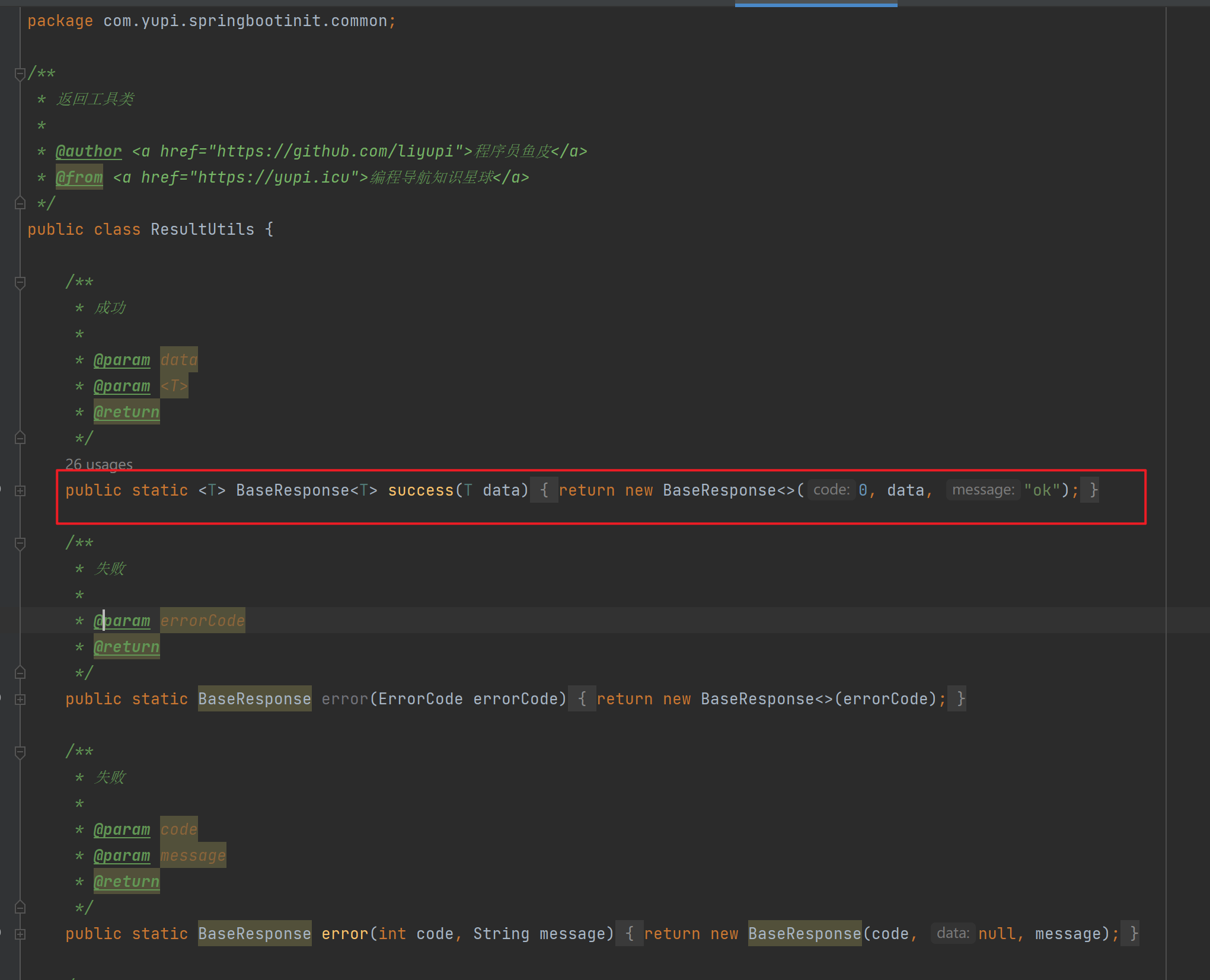Screen dimensions: 1210x980
Task: Expand the folded success method gutter plus
Action: pyautogui.click(x=20, y=491)
